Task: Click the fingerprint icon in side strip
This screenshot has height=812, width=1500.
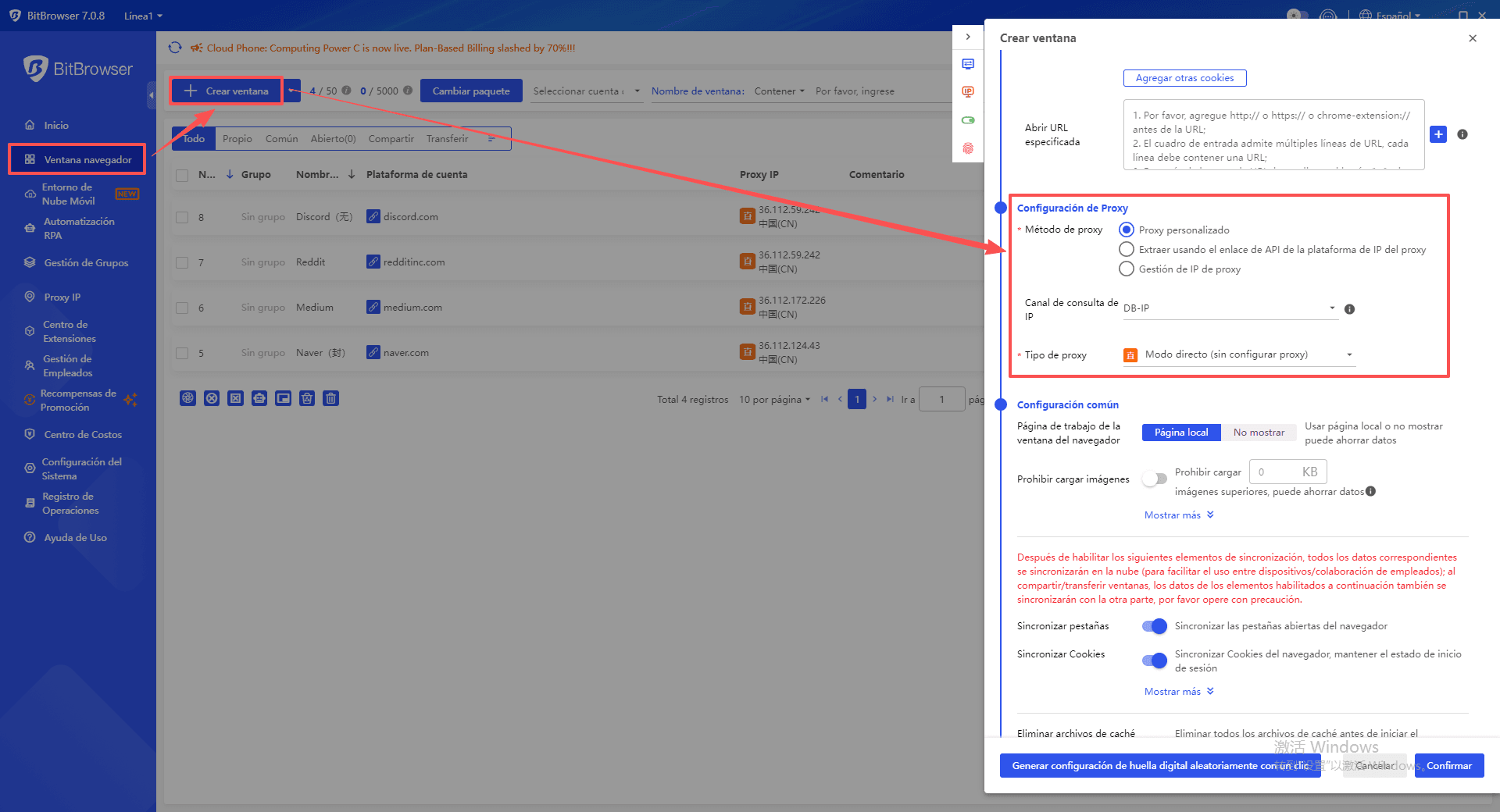Action: click(x=968, y=148)
